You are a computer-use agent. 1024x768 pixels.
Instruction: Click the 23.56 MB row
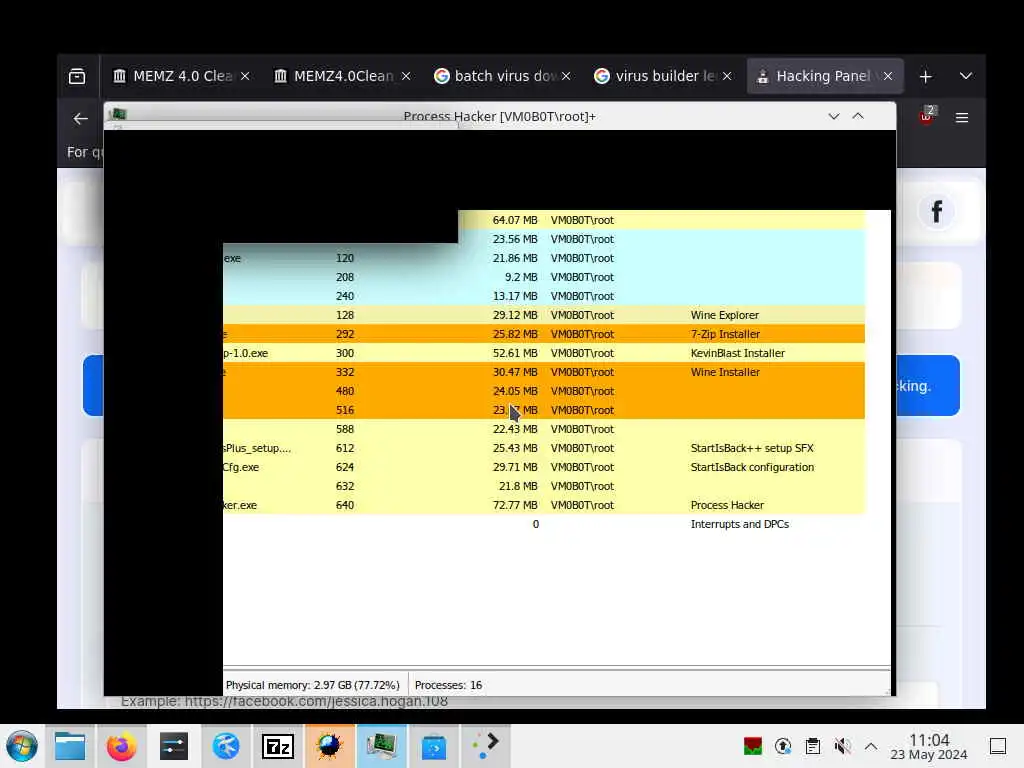tap(661, 239)
